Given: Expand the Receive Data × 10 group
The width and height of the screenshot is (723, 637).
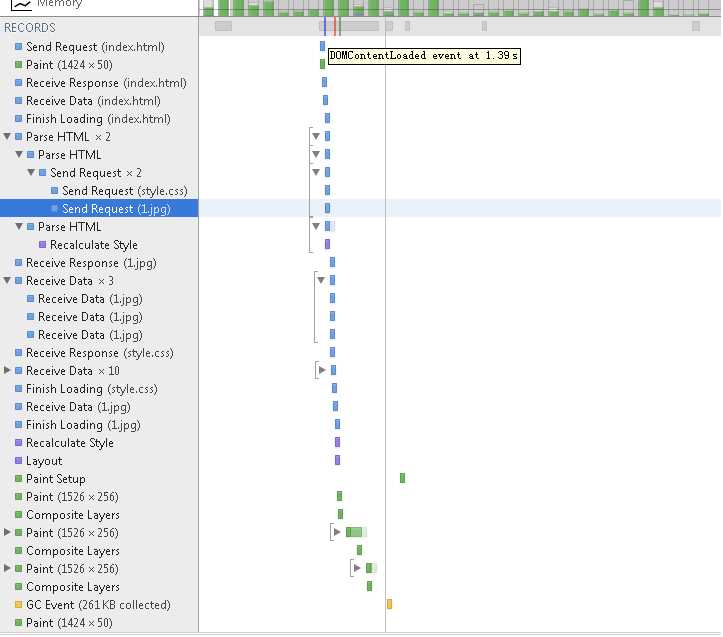Looking at the screenshot, I should click(7, 370).
